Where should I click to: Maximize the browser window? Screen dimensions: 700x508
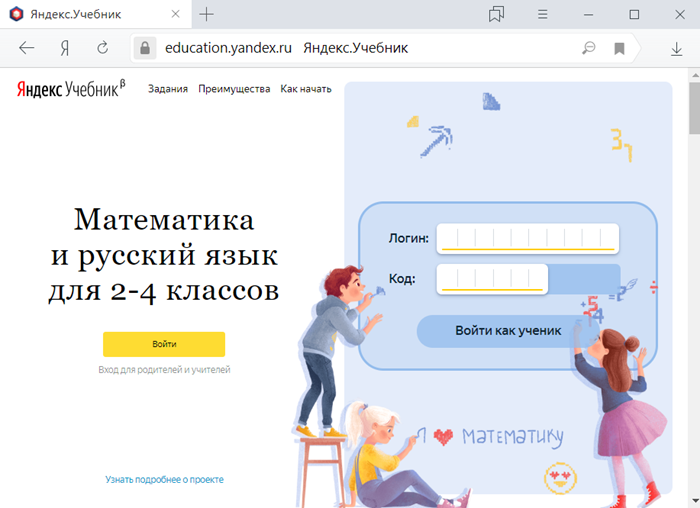click(634, 15)
